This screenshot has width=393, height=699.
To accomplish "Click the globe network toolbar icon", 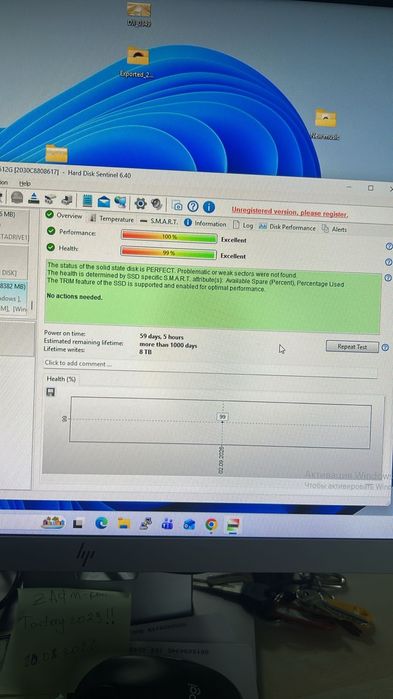I will point(120,202).
